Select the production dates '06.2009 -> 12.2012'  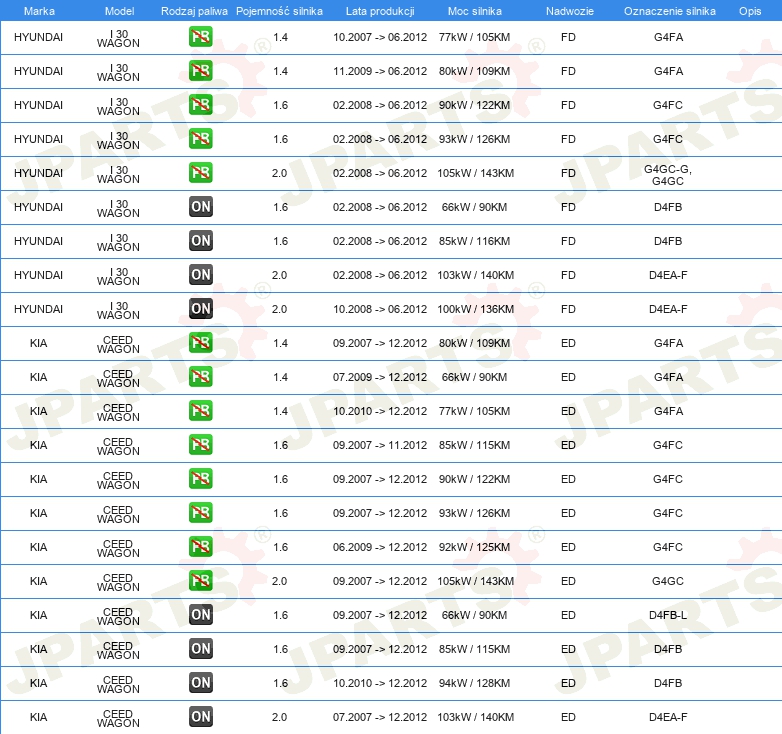point(380,547)
